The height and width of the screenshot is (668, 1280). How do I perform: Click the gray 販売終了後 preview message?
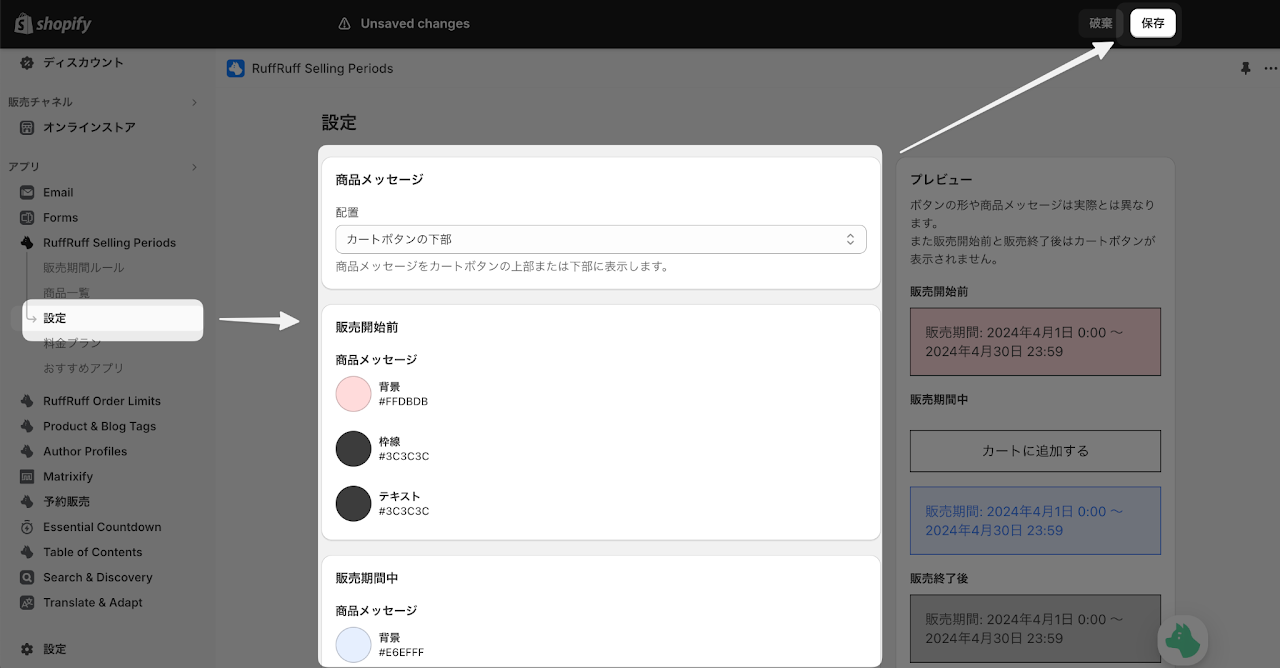(x=1035, y=629)
